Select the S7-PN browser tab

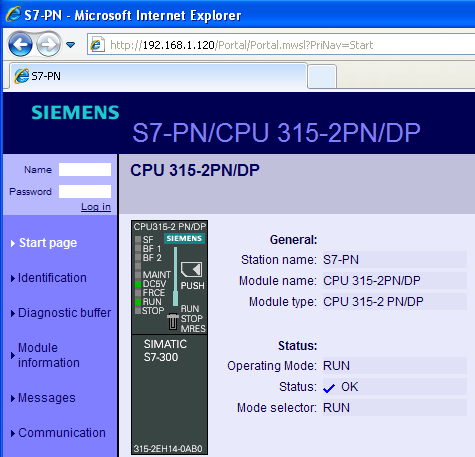(x=158, y=76)
